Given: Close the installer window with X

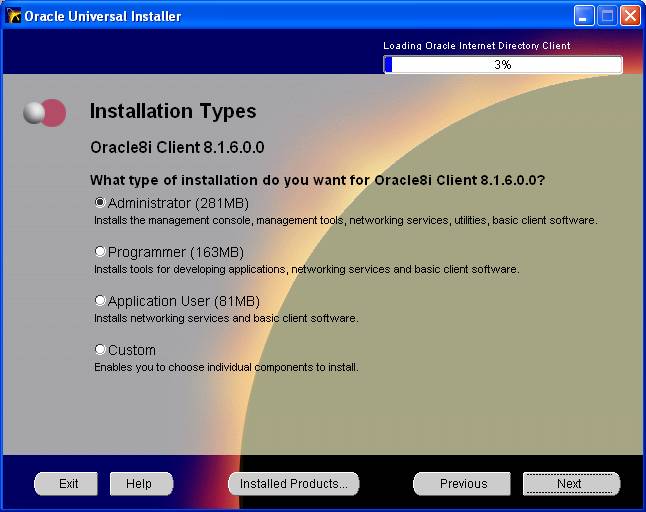Looking at the screenshot, I should click(630, 16).
